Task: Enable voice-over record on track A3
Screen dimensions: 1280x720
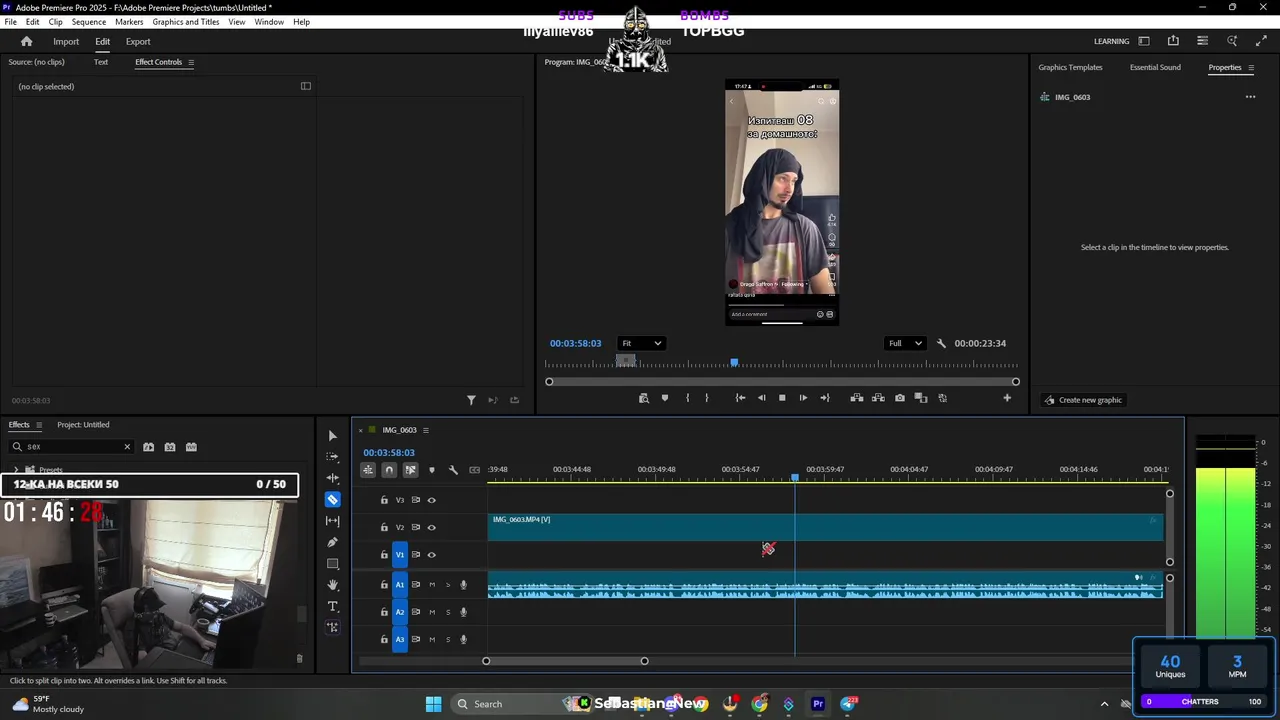Action: click(x=463, y=639)
